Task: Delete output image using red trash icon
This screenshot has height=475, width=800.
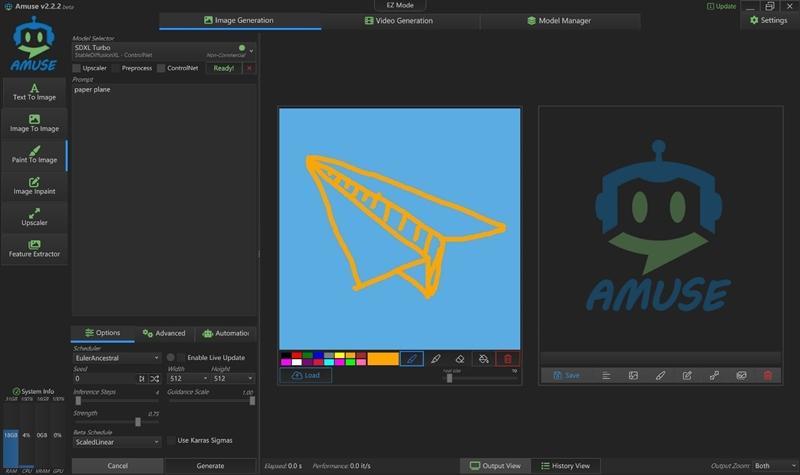Action: [768, 375]
